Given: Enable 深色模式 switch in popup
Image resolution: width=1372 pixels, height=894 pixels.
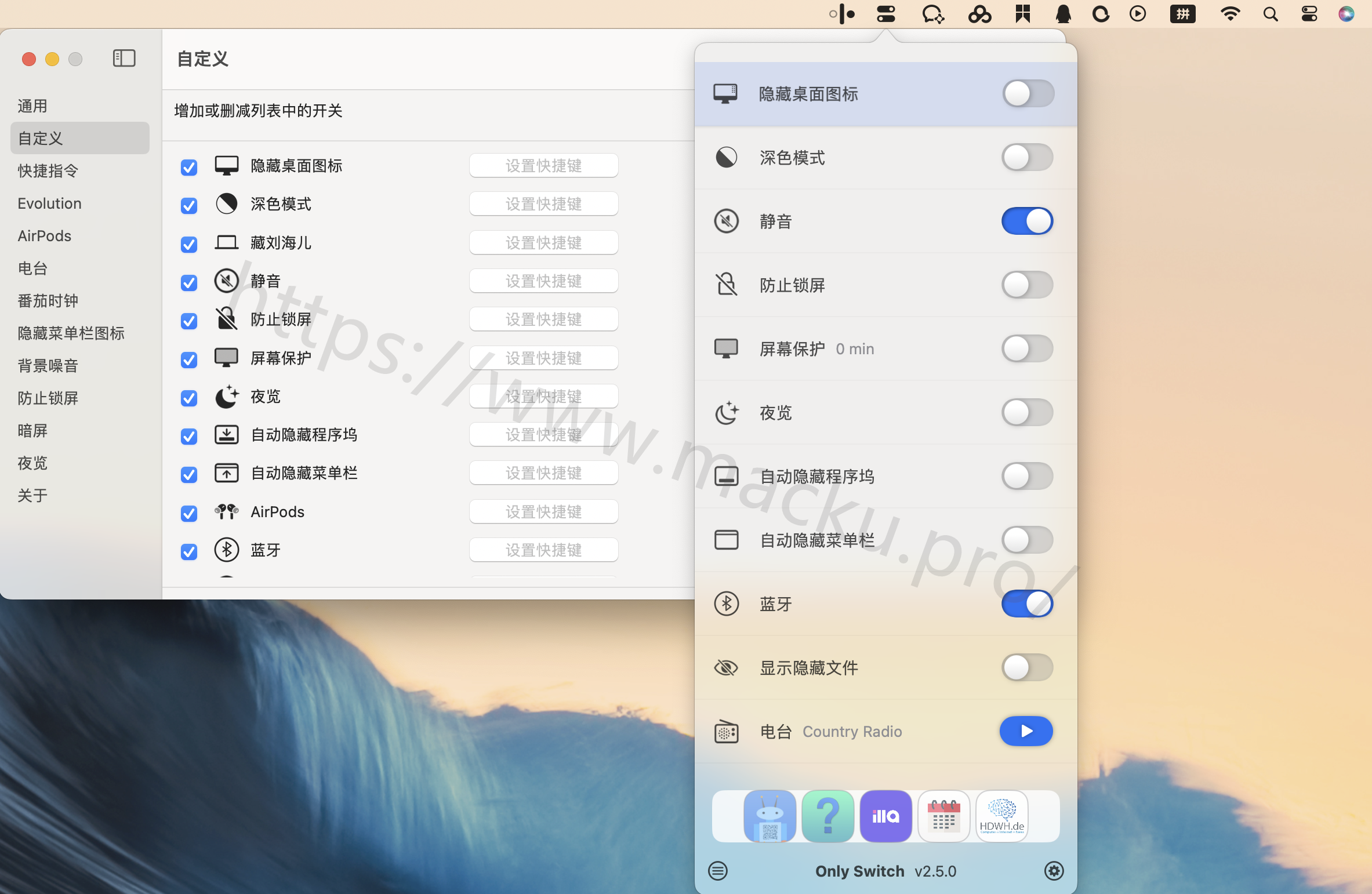Looking at the screenshot, I should pyautogui.click(x=1028, y=157).
